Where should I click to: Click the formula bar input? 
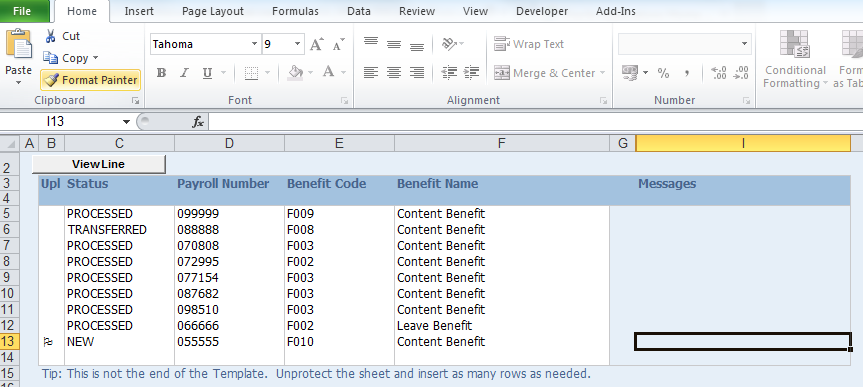tap(536, 122)
